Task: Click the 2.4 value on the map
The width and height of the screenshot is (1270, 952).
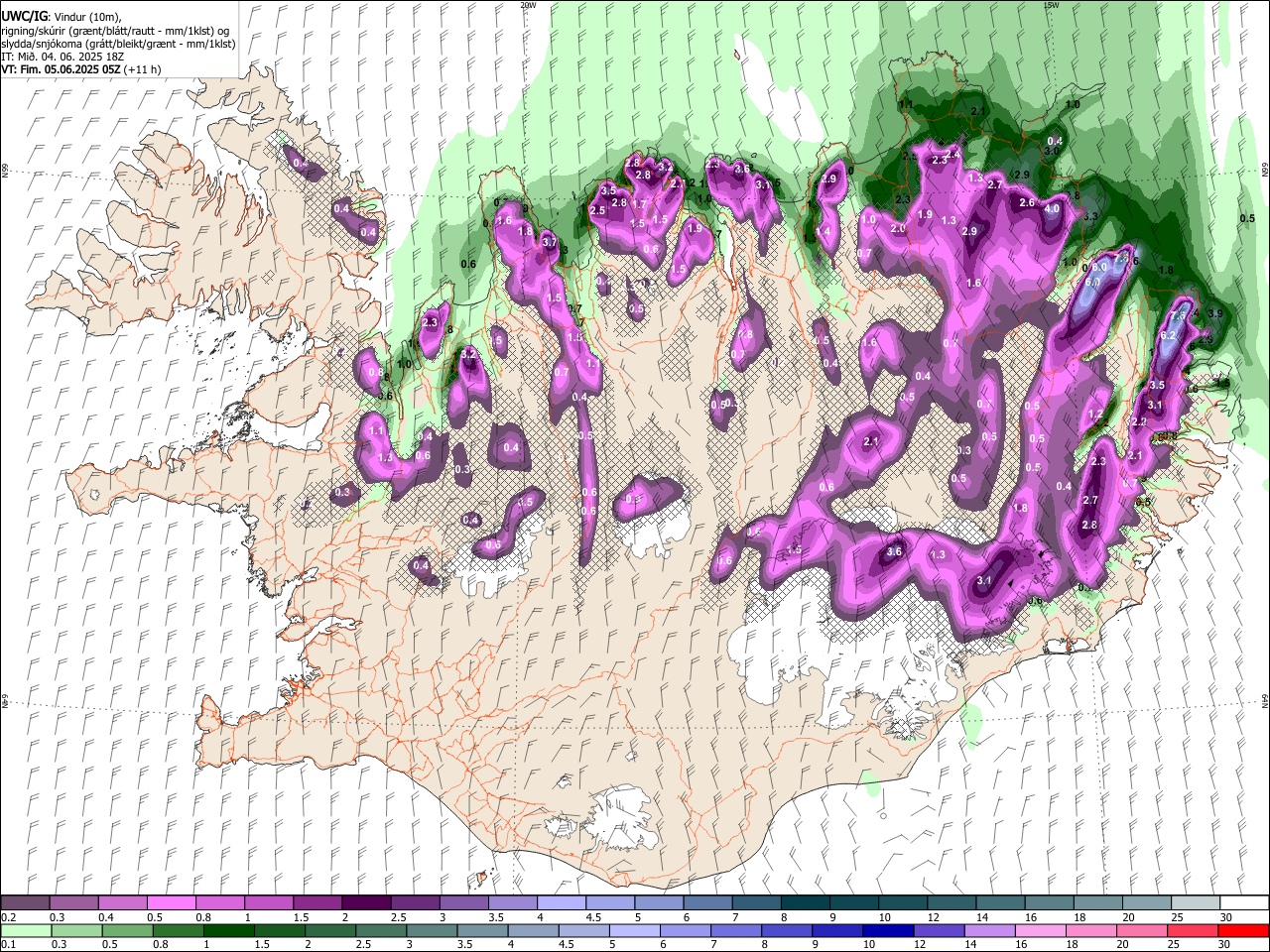Action: (953, 154)
